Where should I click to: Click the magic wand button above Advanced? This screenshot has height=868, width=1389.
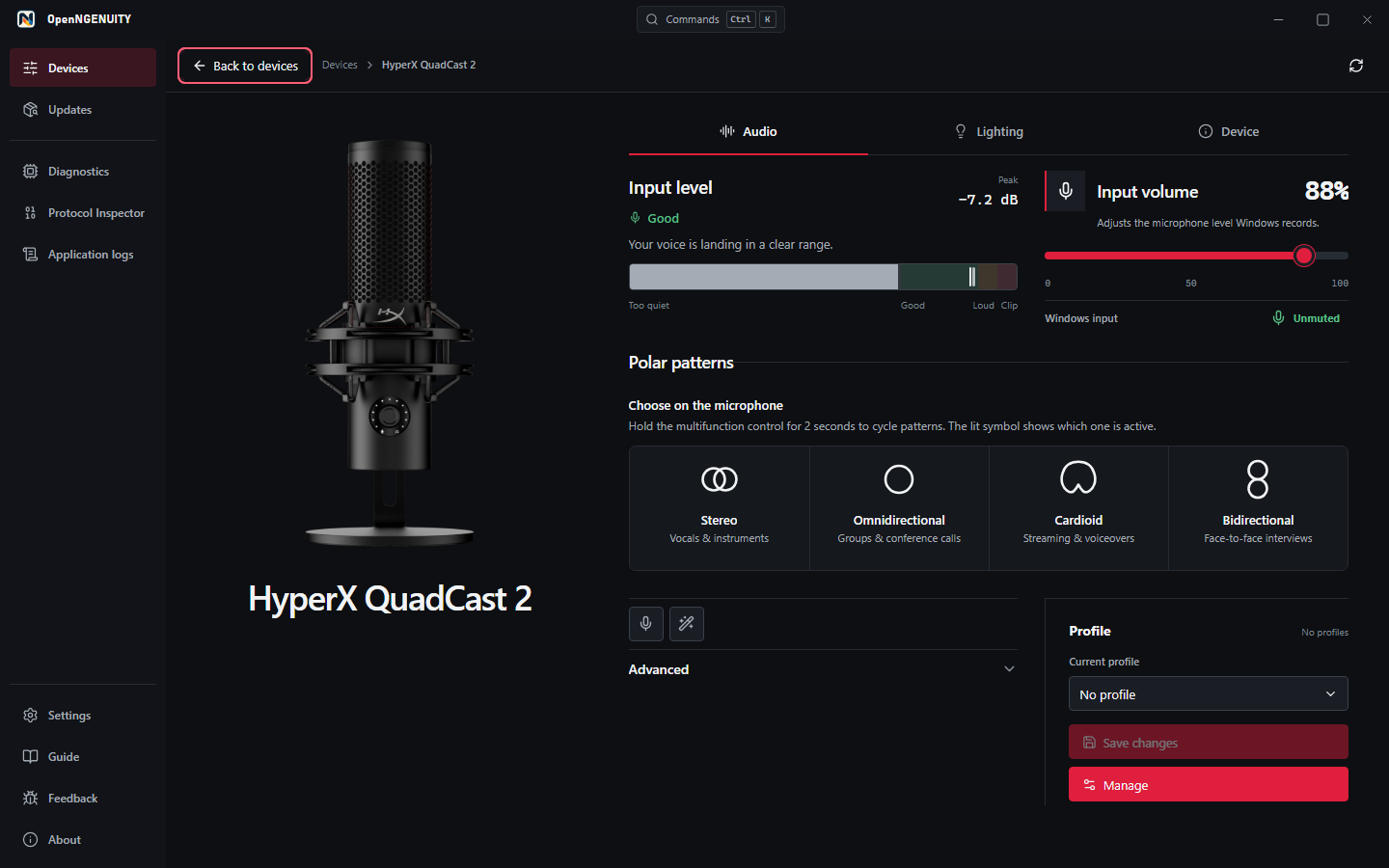[x=687, y=624]
